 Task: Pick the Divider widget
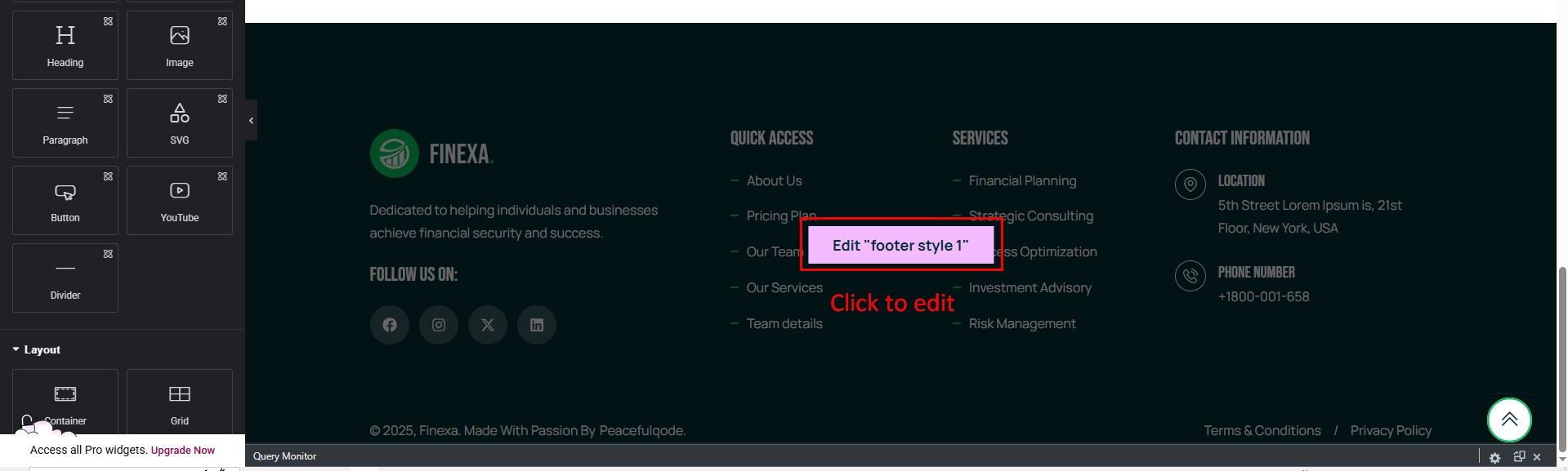65,278
